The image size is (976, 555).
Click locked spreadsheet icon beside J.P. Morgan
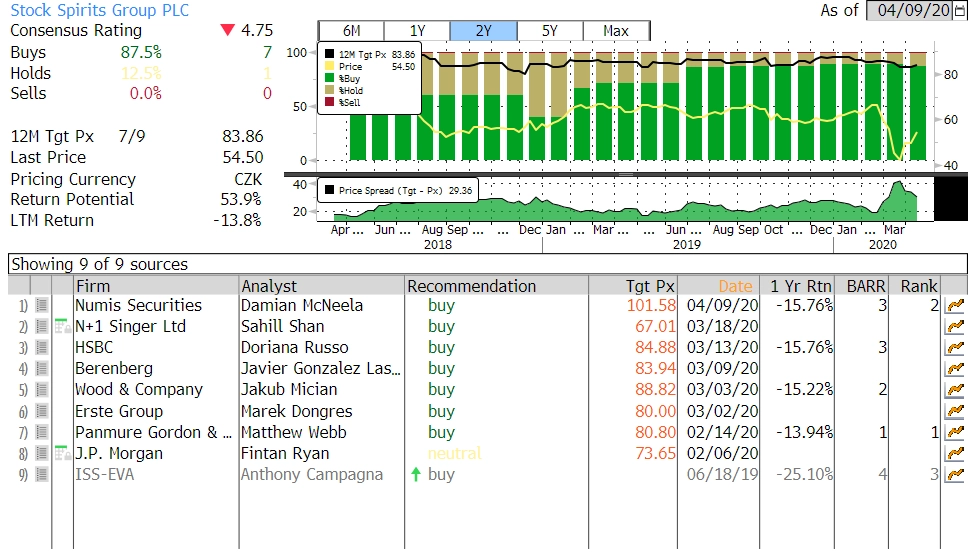(62, 453)
